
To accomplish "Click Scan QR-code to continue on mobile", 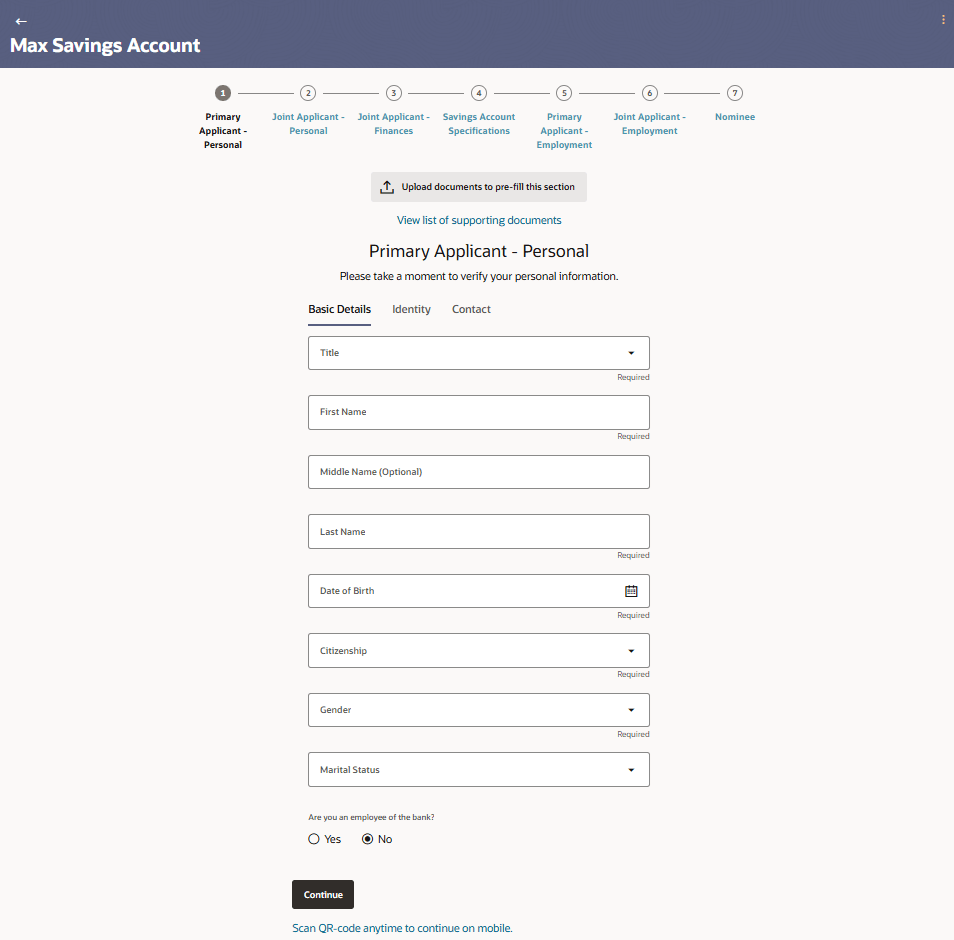I will (402, 928).
